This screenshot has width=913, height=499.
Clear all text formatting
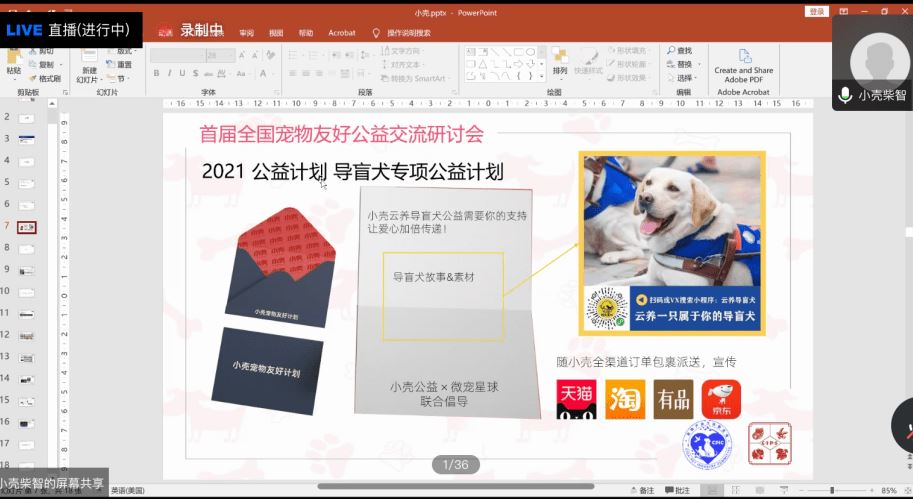tap(271, 55)
